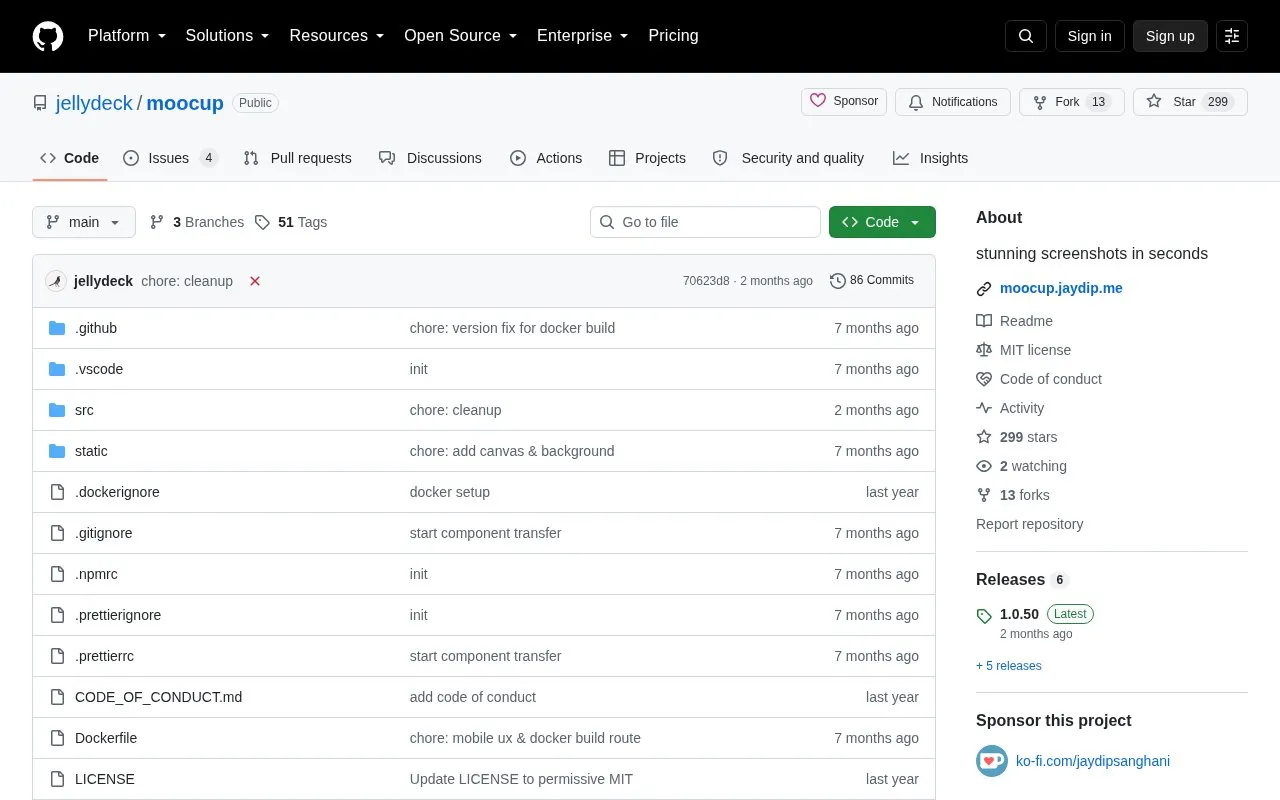Open the 3 Branches link
This screenshot has width=1280, height=800.
(x=197, y=222)
